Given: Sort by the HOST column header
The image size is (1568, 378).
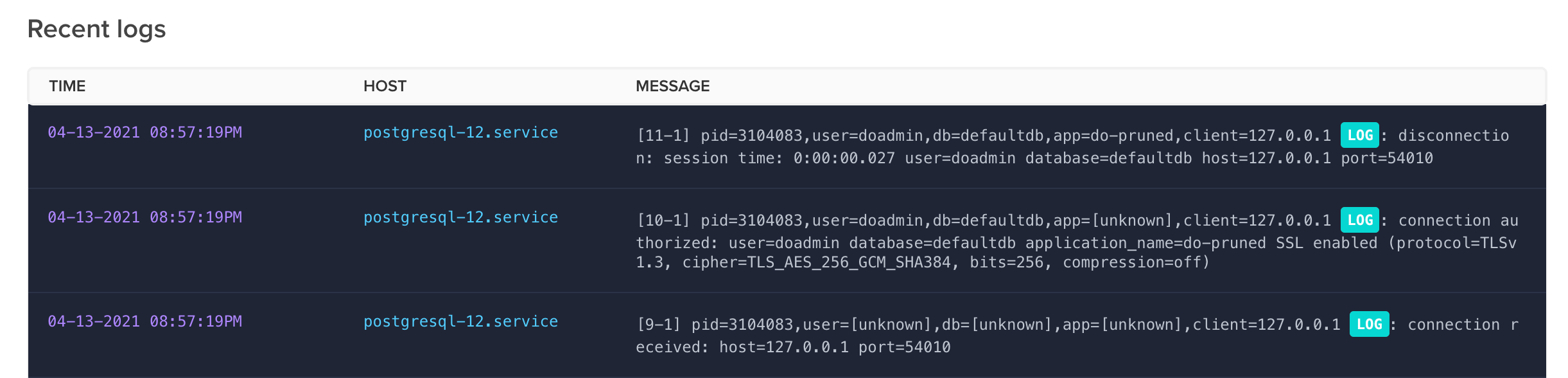Looking at the screenshot, I should (x=385, y=86).
